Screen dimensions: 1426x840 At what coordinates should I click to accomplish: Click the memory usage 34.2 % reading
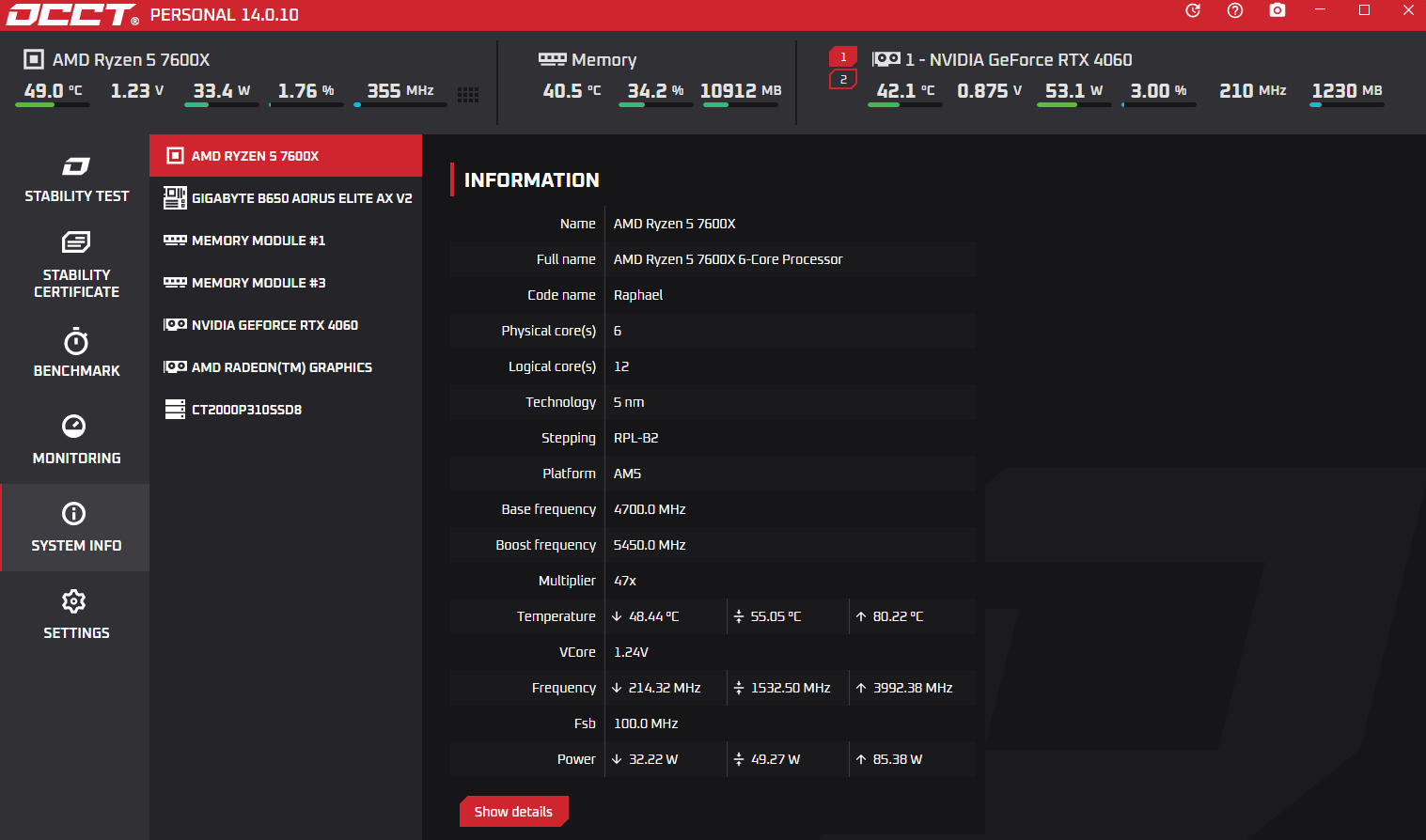click(x=656, y=91)
